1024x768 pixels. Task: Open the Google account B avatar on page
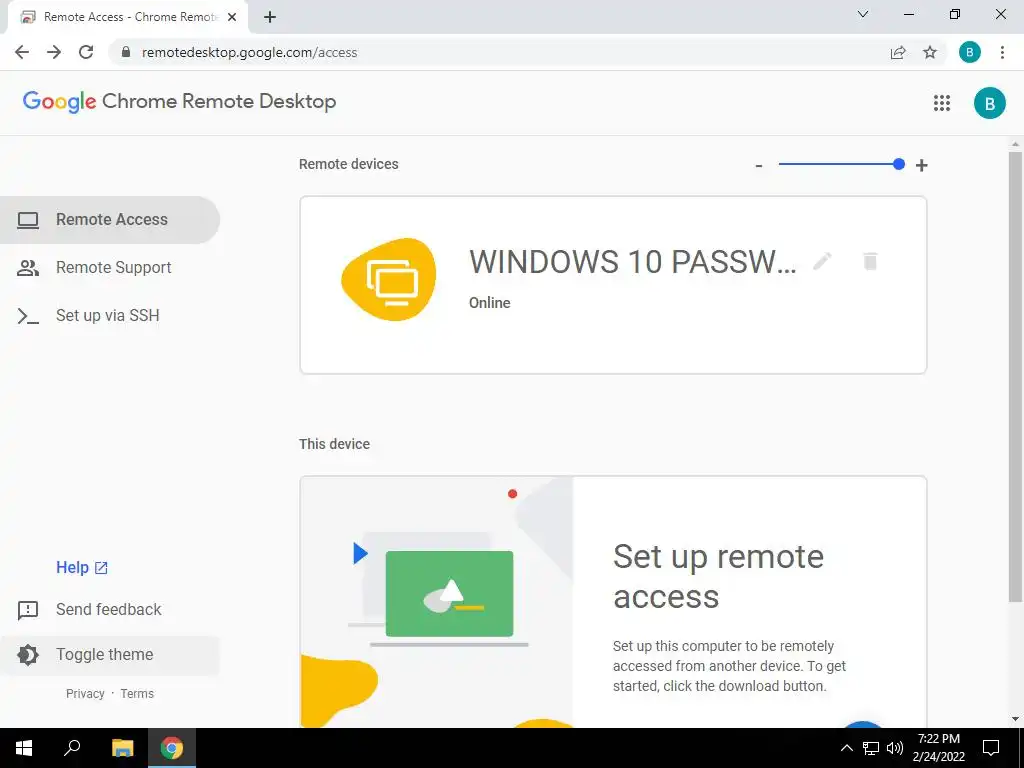pyautogui.click(x=989, y=103)
